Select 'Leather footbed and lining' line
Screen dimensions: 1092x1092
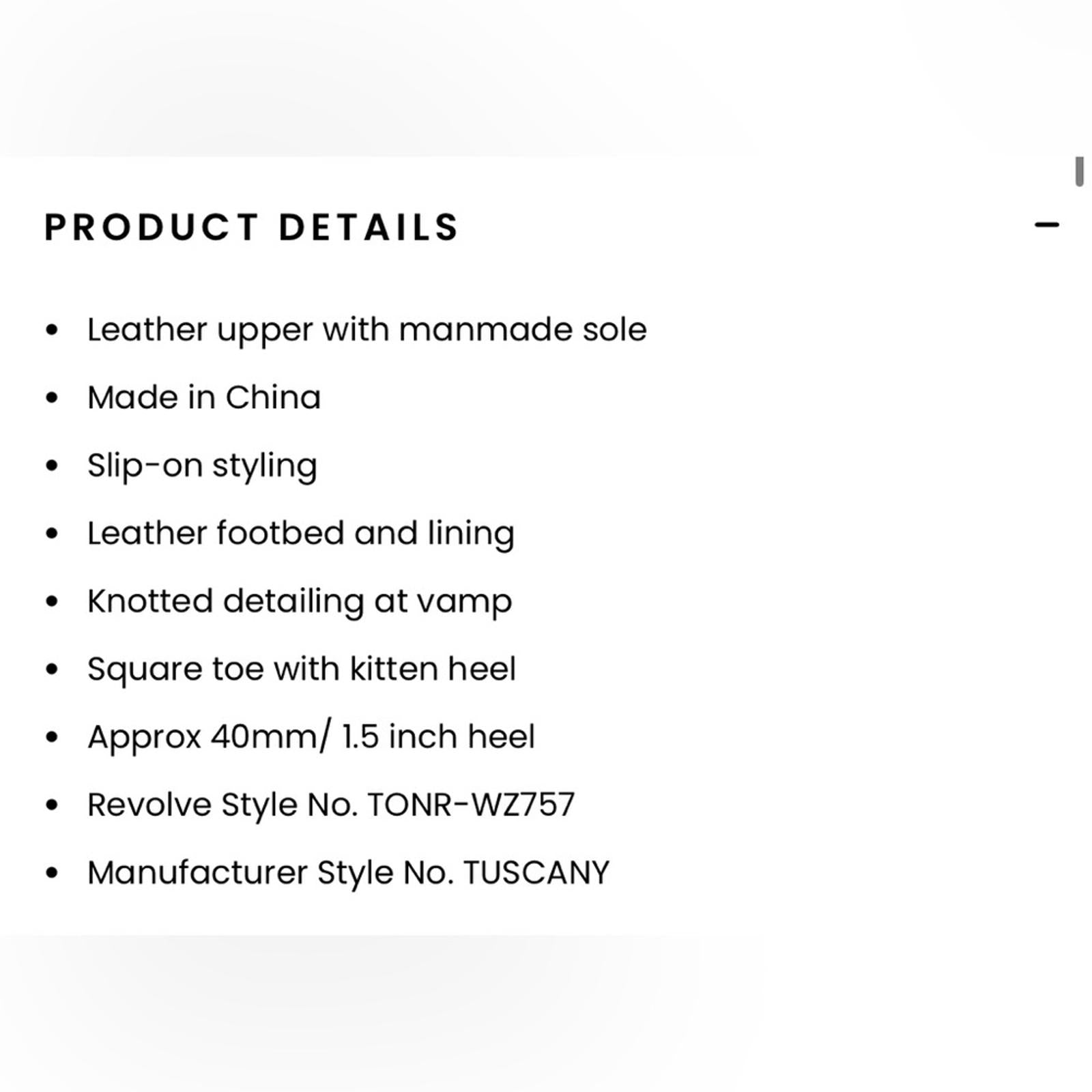pyautogui.click(x=301, y=534)
